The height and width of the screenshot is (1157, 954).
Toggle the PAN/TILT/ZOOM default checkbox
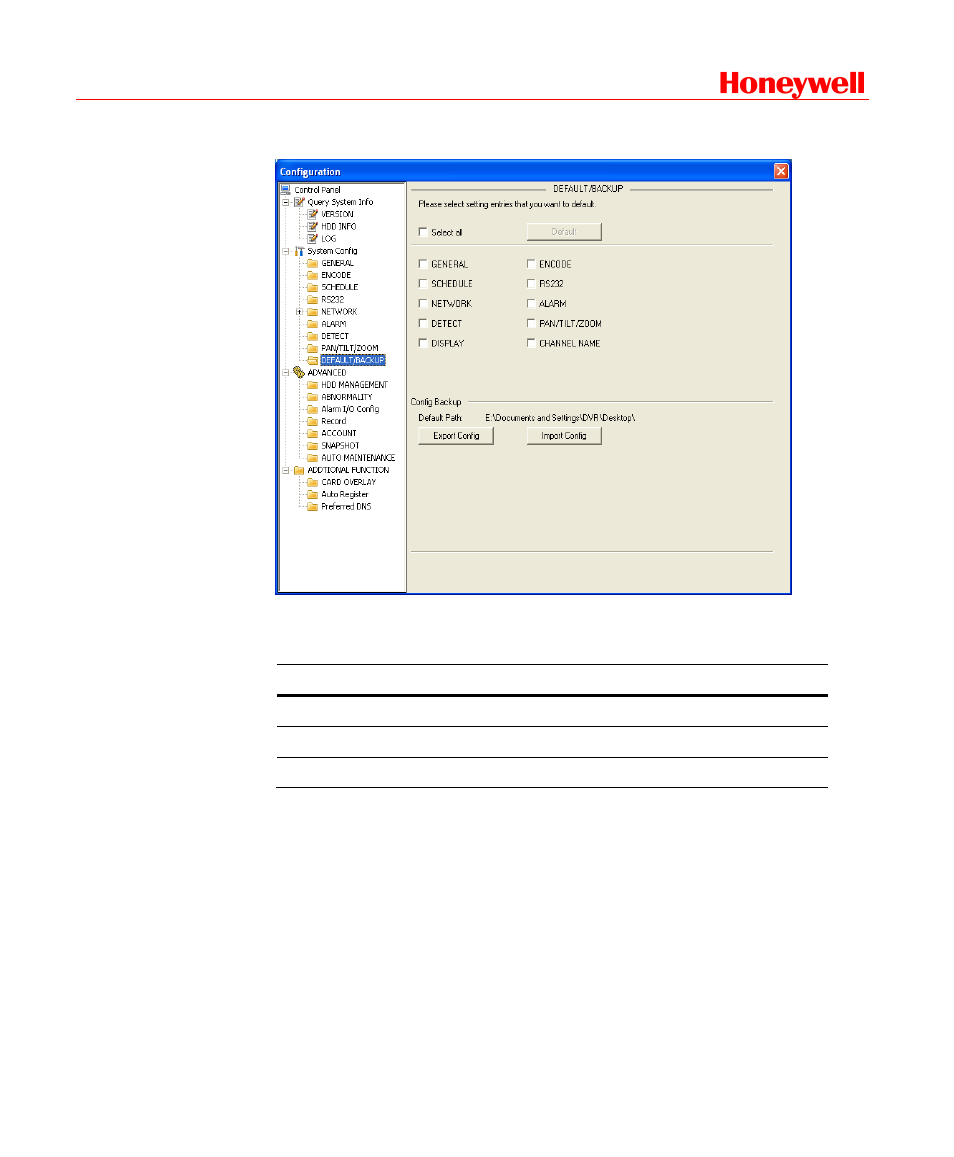530,323
